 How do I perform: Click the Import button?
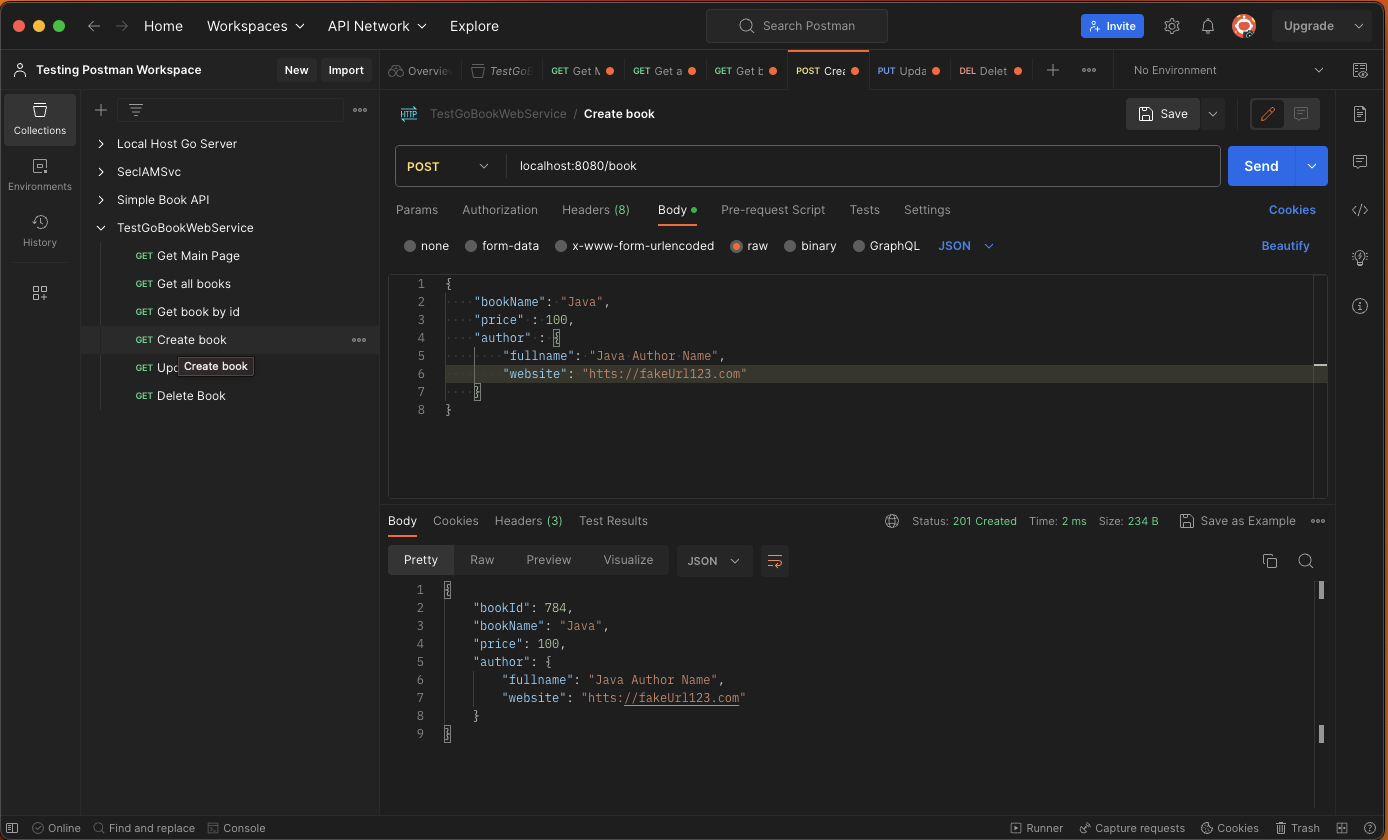(x=346, y=70)
